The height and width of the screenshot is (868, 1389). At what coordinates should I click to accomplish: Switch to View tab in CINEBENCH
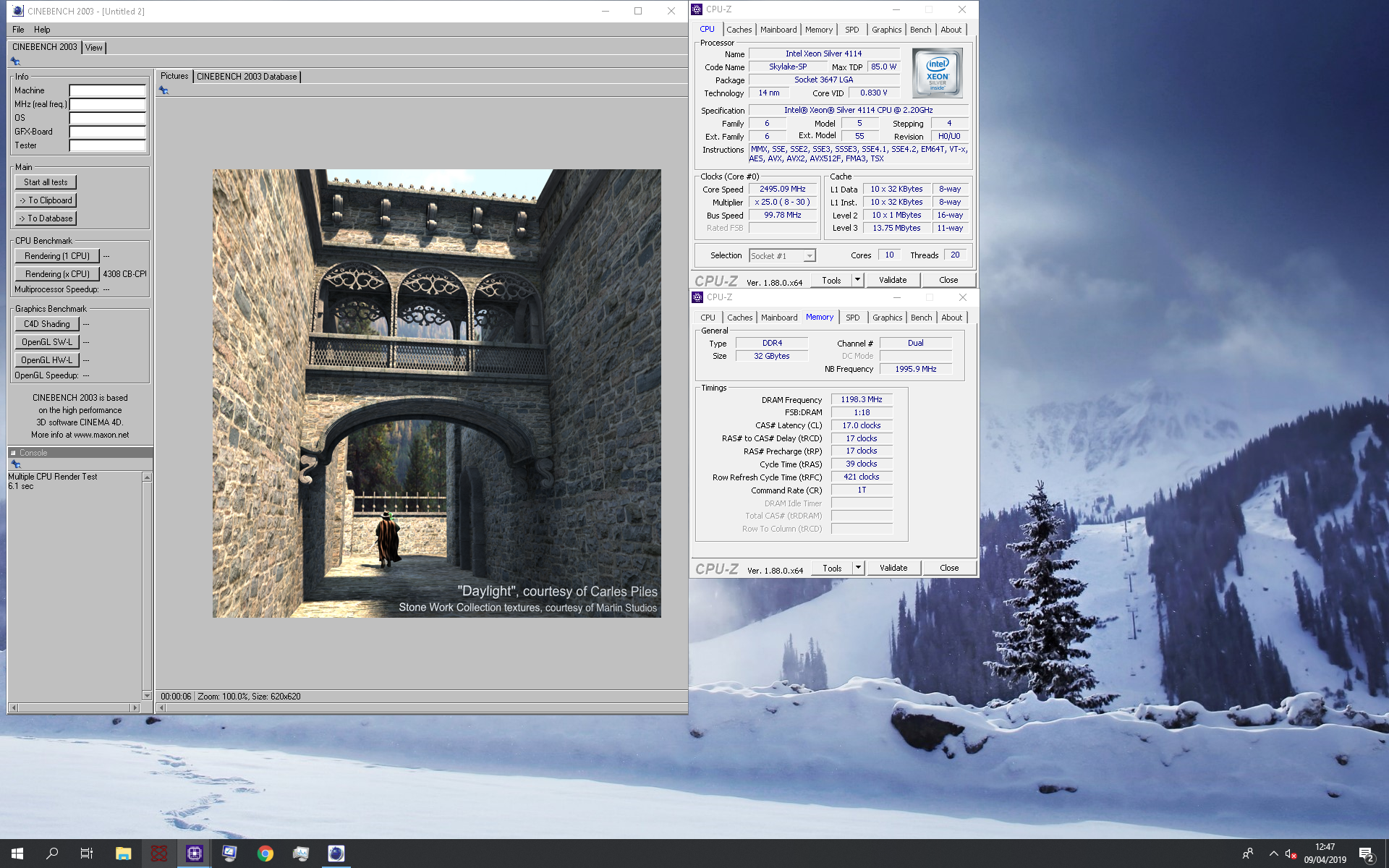pos(94,48)
